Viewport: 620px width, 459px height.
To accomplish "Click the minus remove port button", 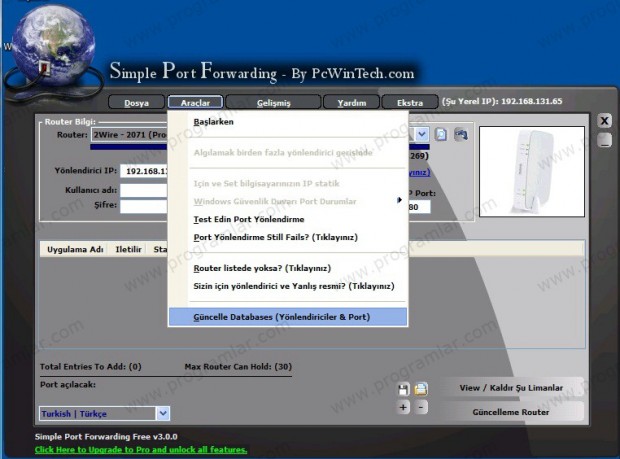I will click(421, 407).
